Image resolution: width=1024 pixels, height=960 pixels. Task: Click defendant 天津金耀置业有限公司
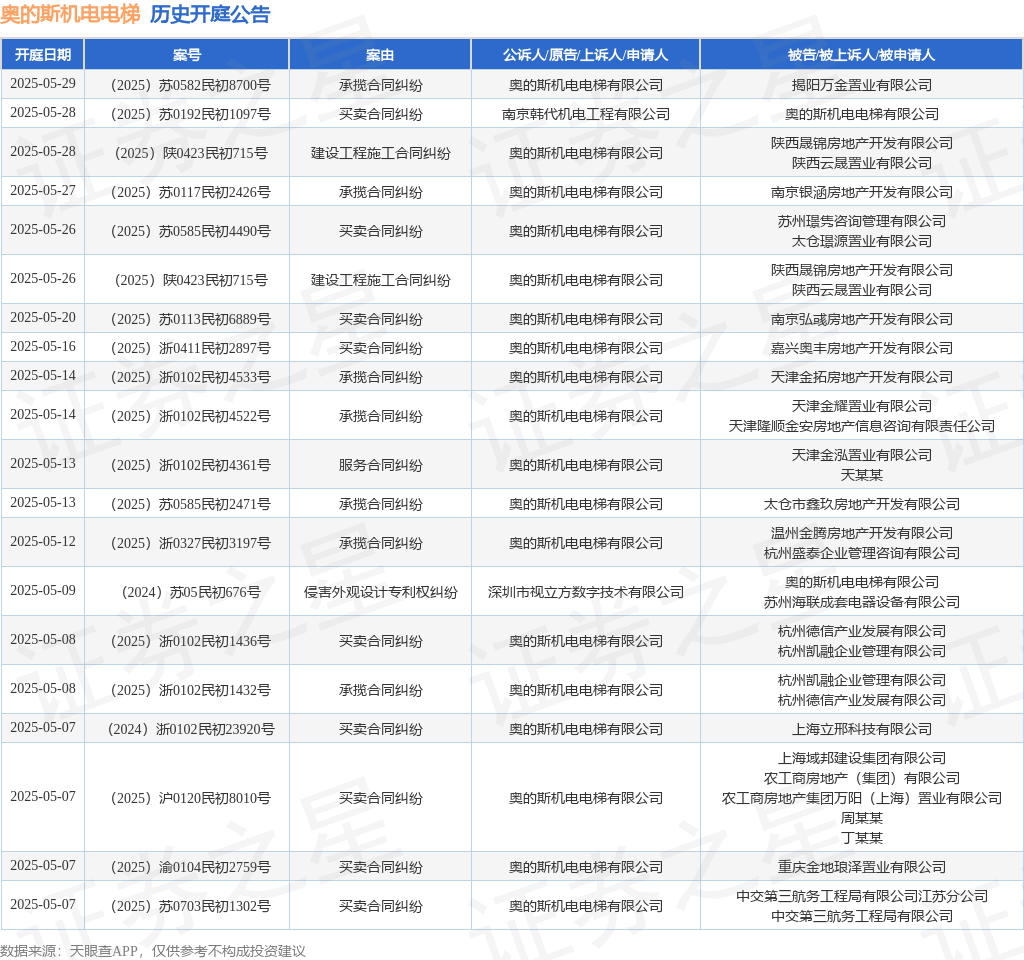tap(861, 406)
